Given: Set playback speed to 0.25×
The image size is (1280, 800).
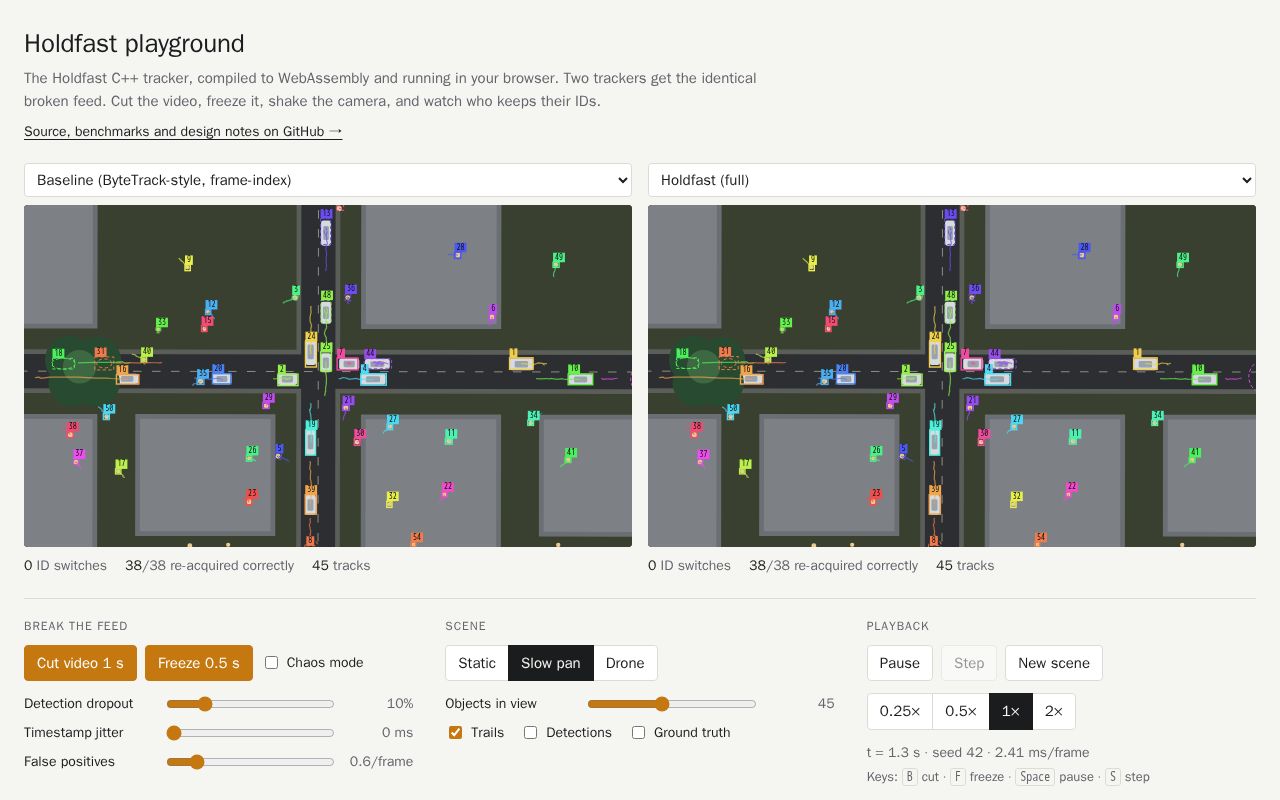Looking at the screenshot, I should click(900, 711).
